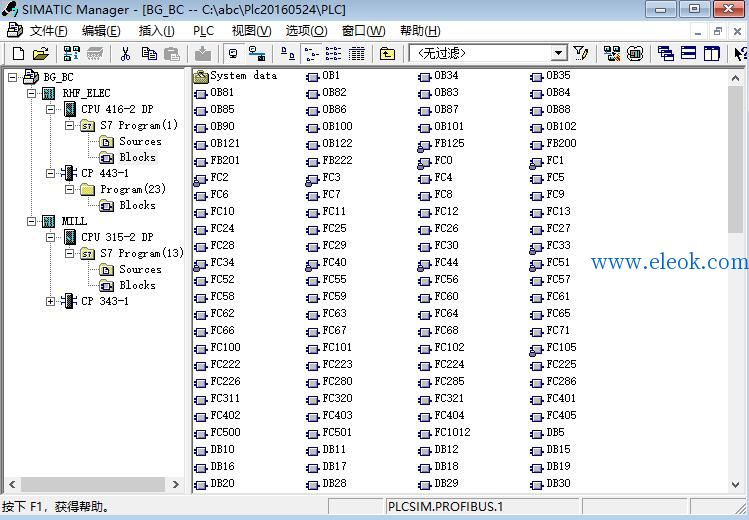Screen dimensions: 749x520
Task: Collapse the BG_BC project node
Action: tap(12, 77)
